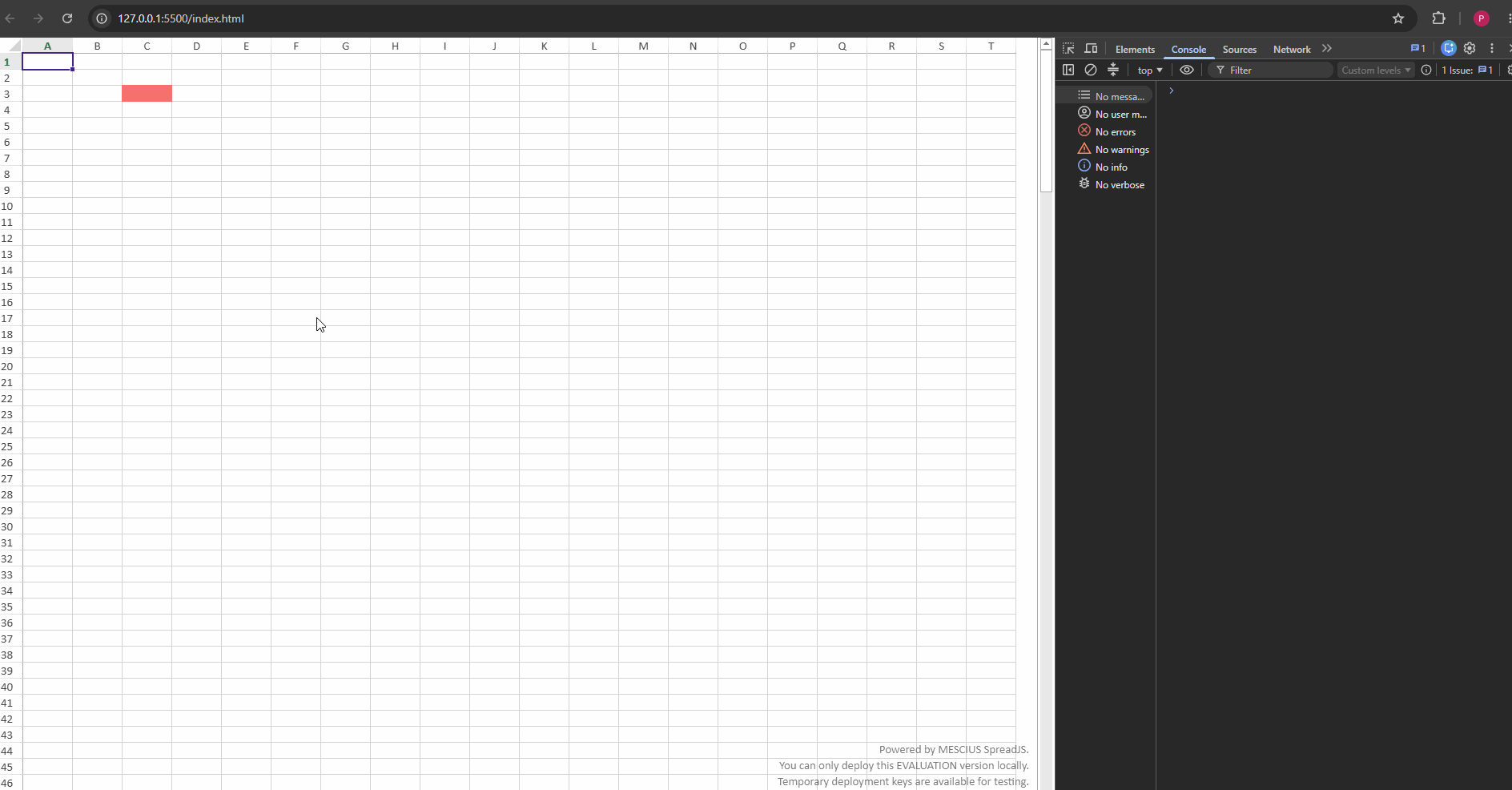Select row 1 header

[10, 62]
